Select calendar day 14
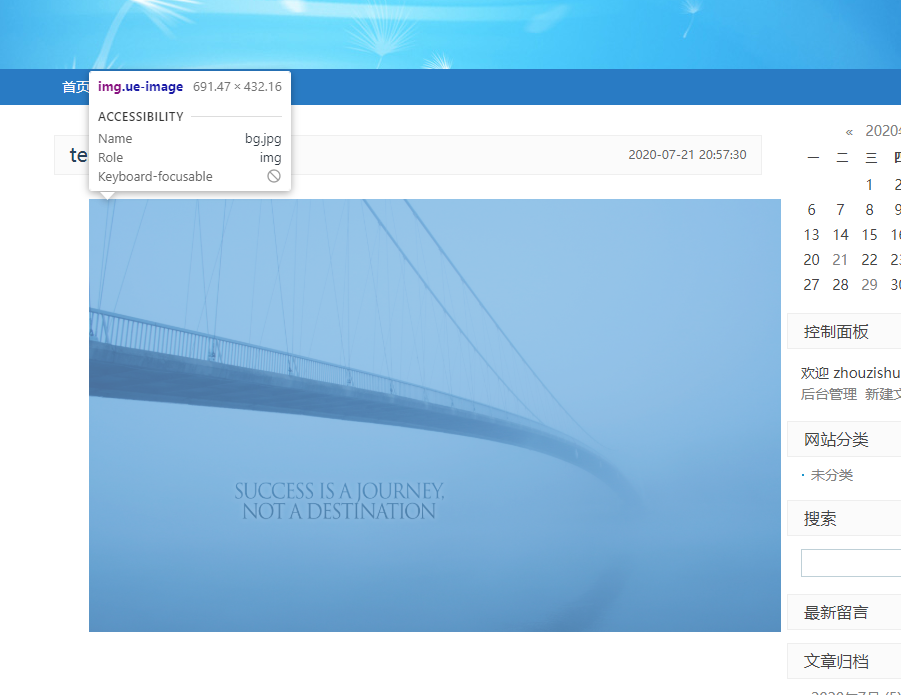 click(x=840, y=235)
